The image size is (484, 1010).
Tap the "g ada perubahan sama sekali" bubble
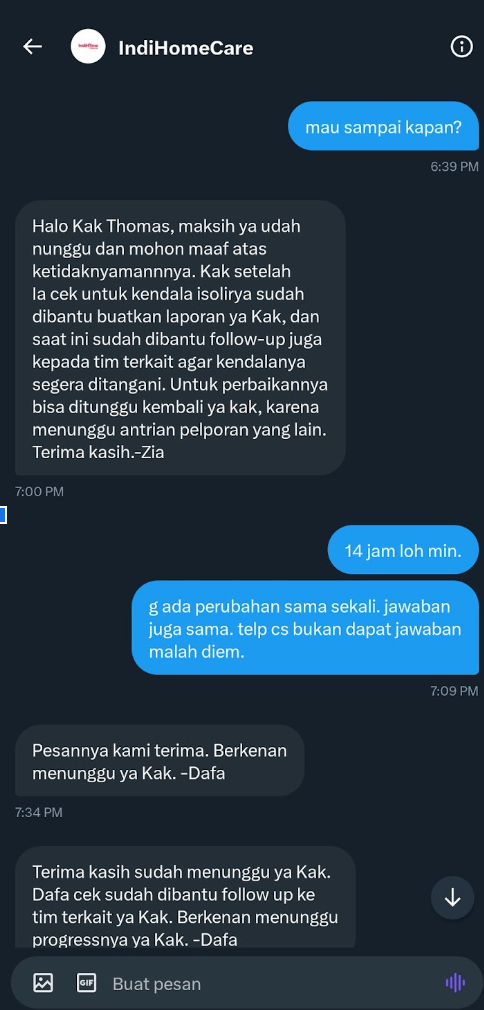[305, 627]
